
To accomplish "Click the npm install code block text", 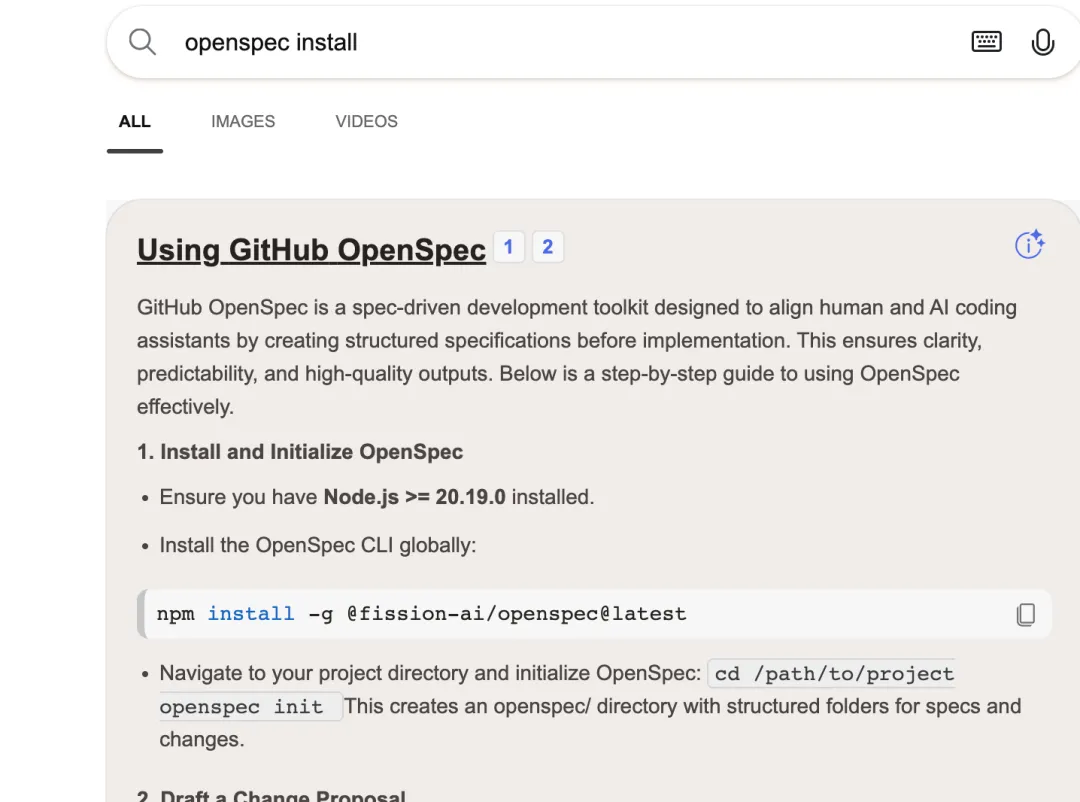I will pos(421,614).
